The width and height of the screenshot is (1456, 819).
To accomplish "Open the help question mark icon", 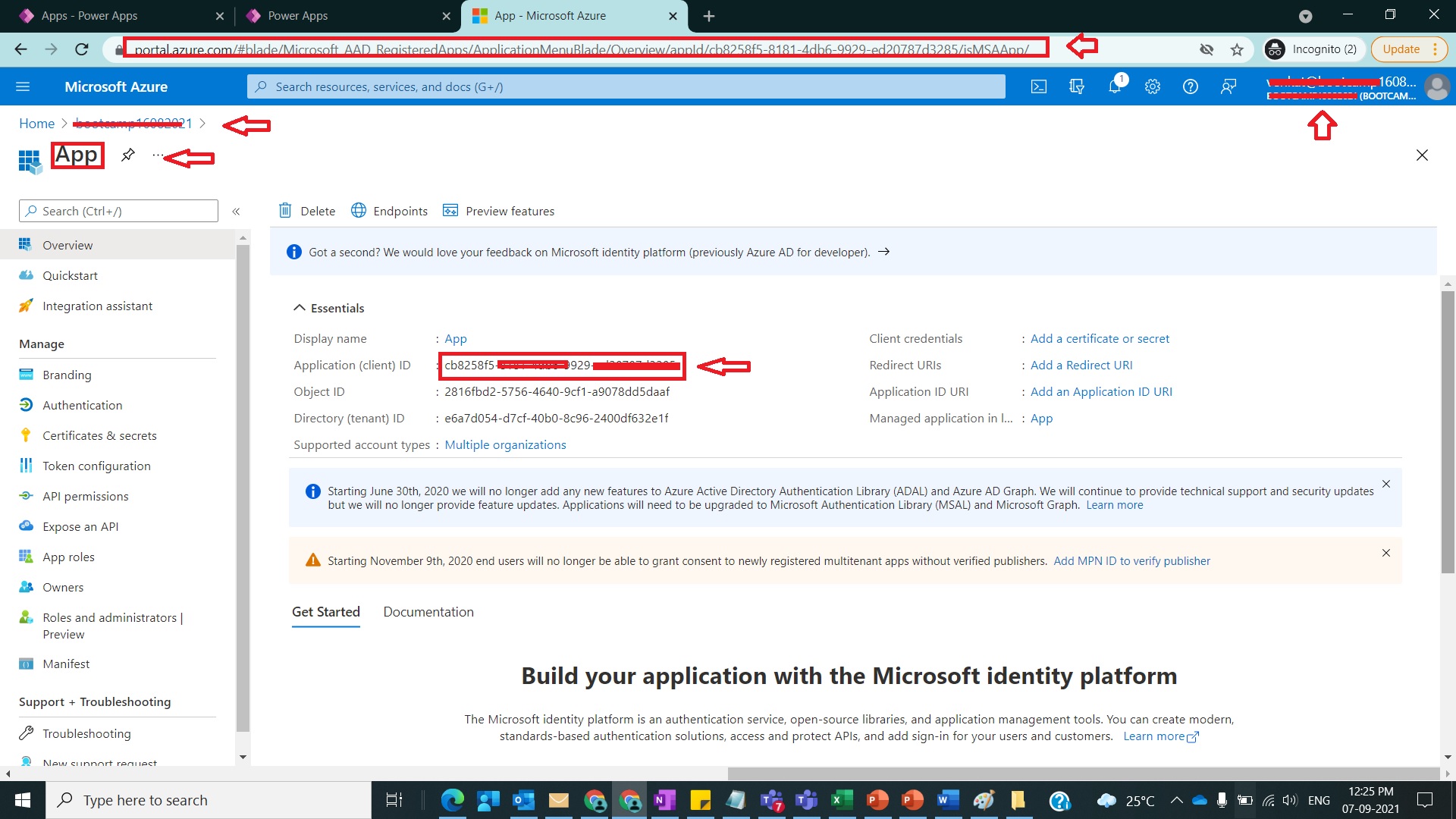I will point(1190,86).
